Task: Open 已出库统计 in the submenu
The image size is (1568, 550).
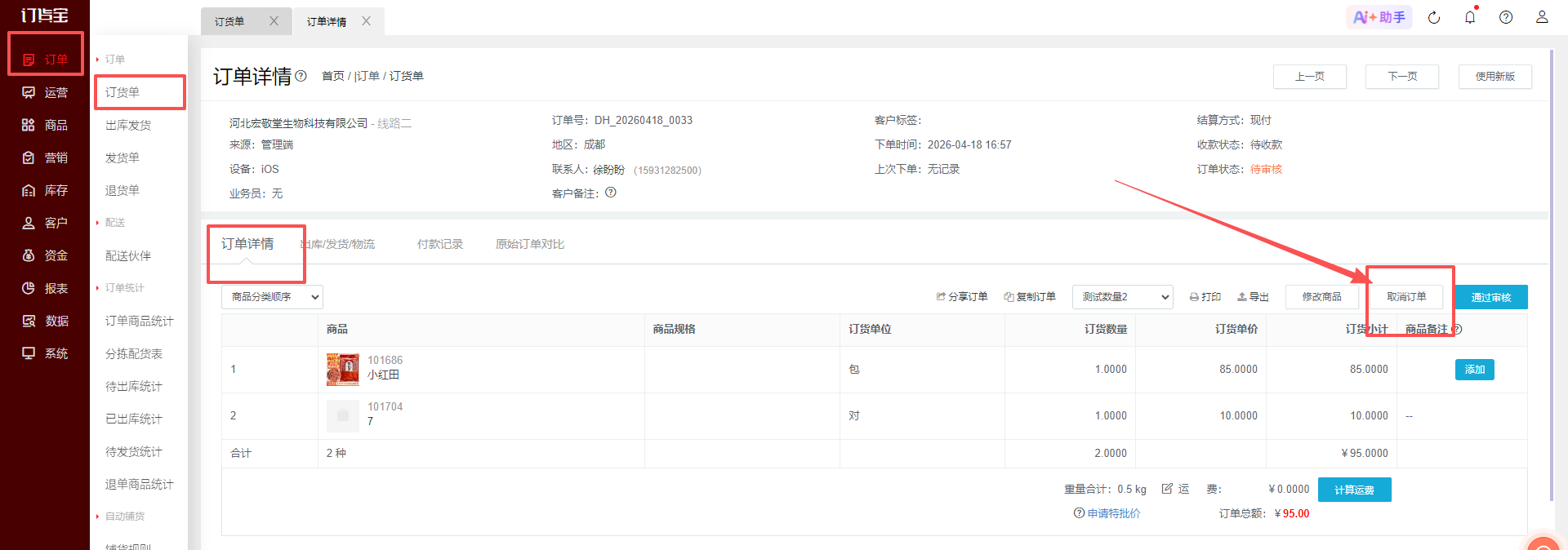Action: (x=134, y=419)
